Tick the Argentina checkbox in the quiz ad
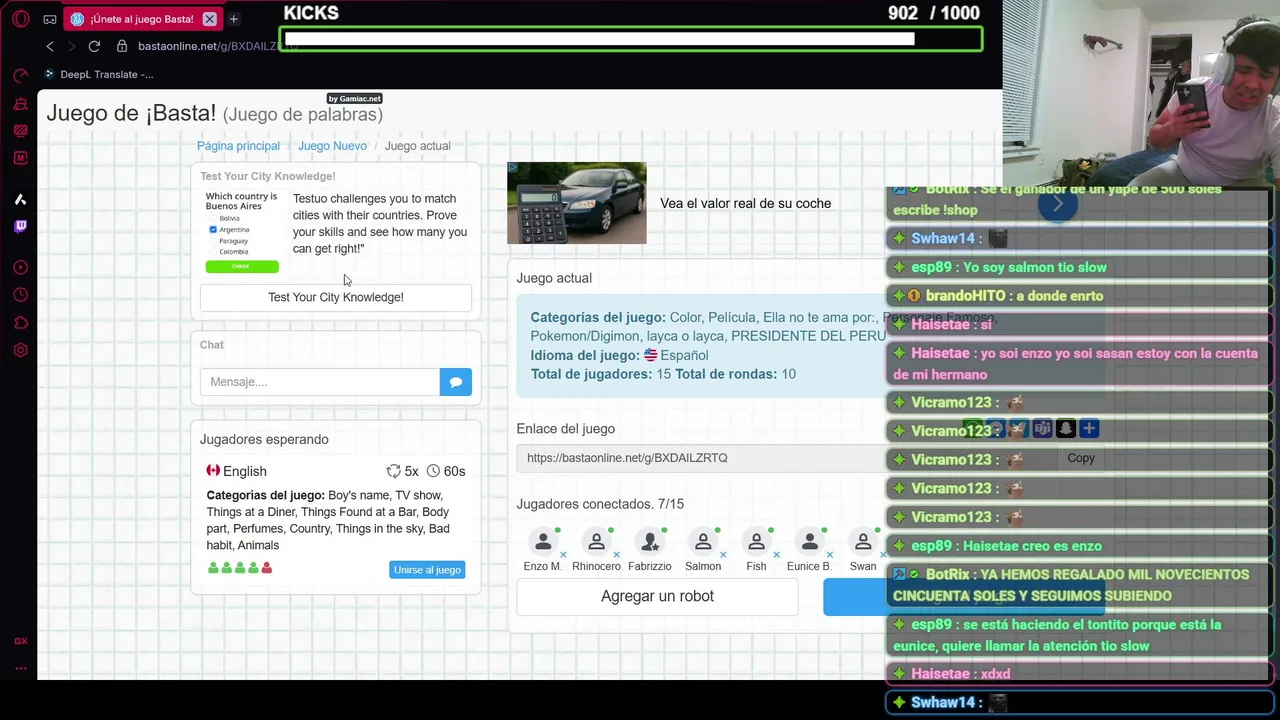1280x720 pixels. (213, 229)
